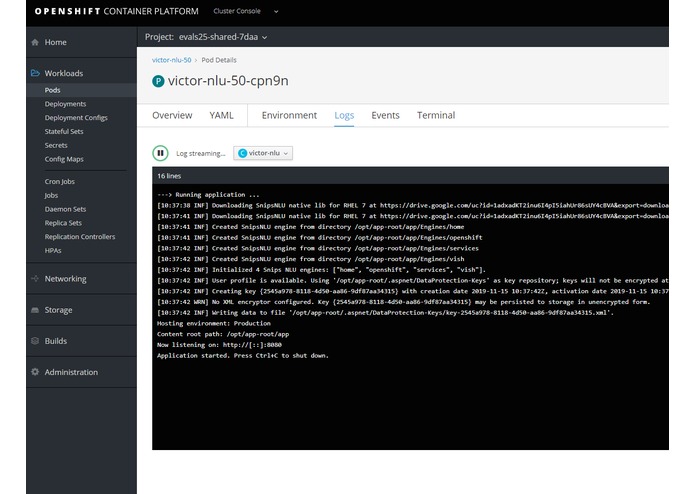Image resolution: width=695 pixels, height=494 pixels.
Task: Click the Storage icon in sidebar
Action: [x=35, y=310]
